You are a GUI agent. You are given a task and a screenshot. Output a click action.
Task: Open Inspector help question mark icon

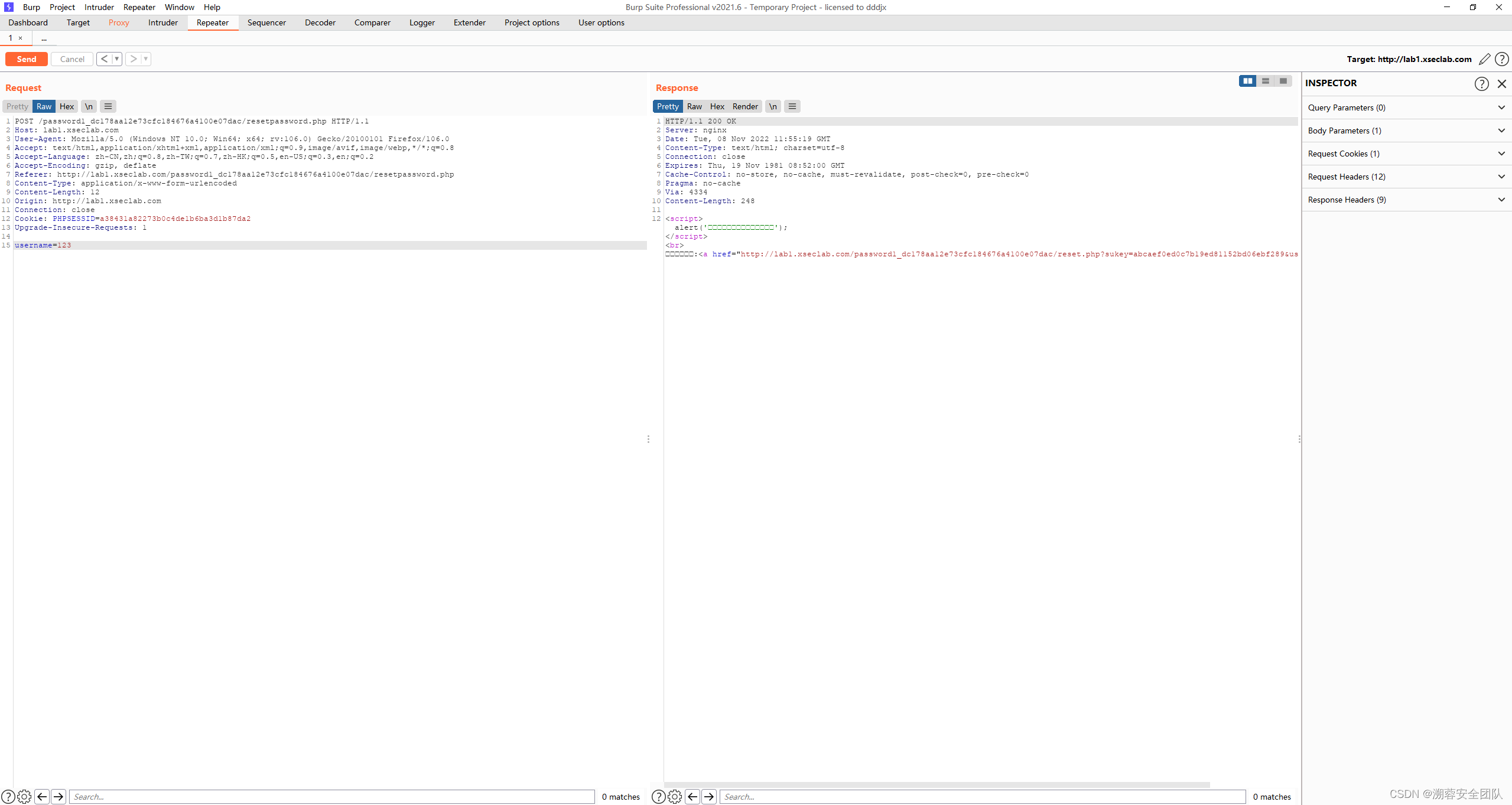pyautogui.click(x=1481, y=84)
